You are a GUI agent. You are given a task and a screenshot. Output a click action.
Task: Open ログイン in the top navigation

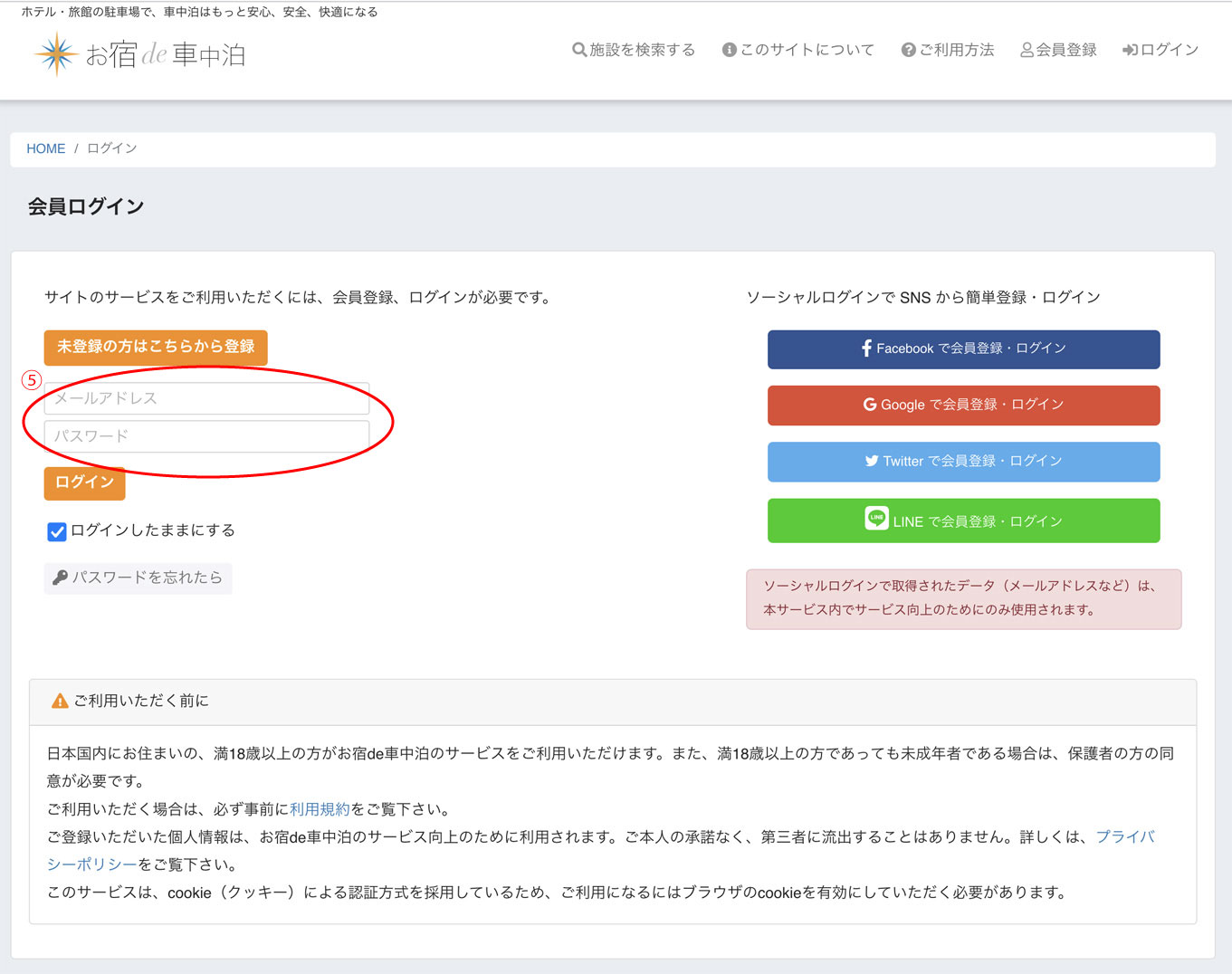click(x=1160, y=50)
